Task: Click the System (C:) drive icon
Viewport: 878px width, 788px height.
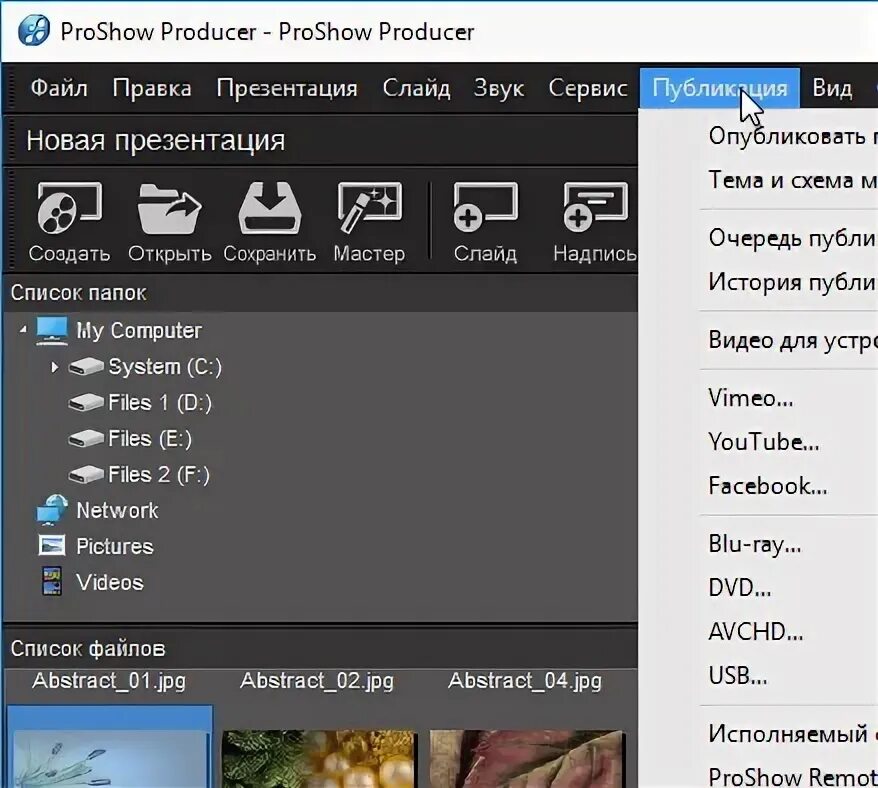Action: coord(86,367)
